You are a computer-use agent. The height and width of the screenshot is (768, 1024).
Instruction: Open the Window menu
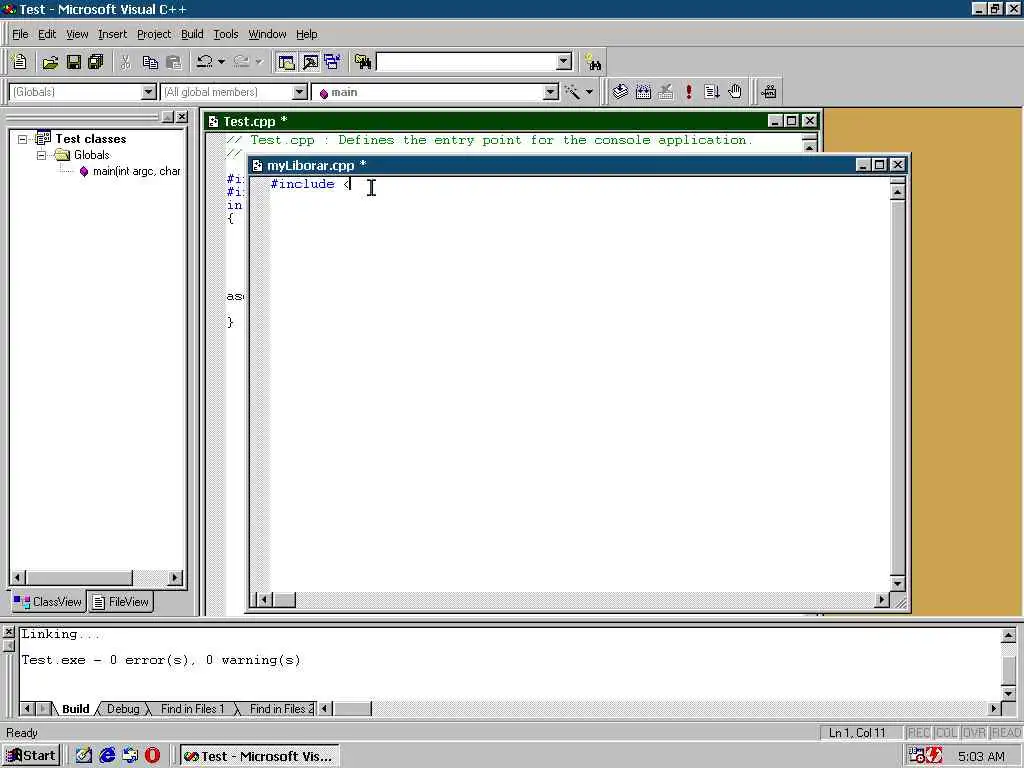tap(267, 34)
